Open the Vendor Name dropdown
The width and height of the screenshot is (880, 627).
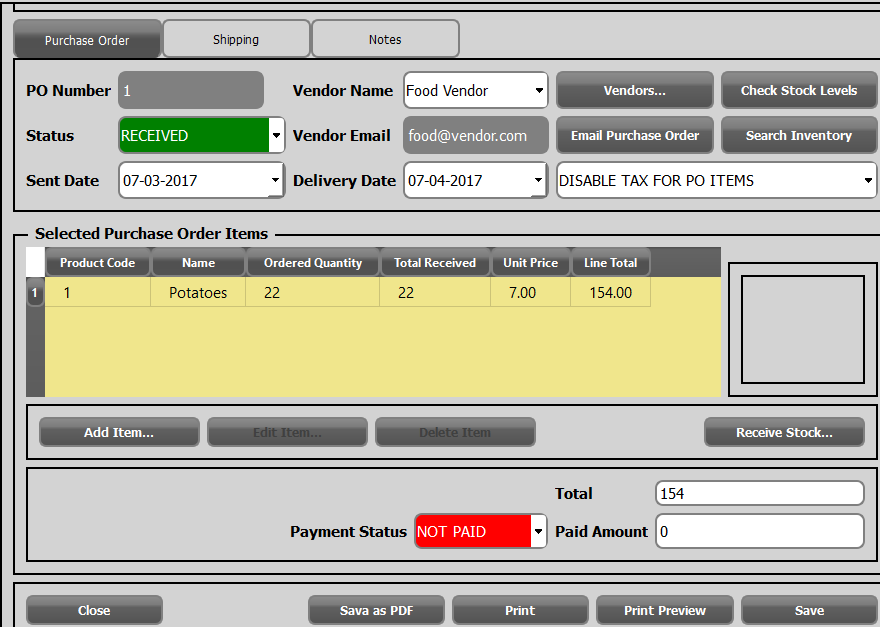(540, 91)
